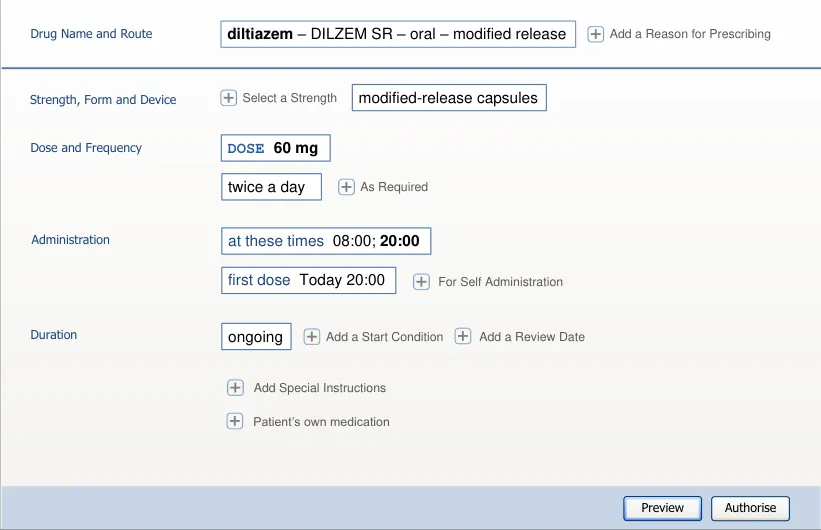Edit first dose Today 20:00 field
The width and height of the screenshot is (821, 530).
[x=308, y=280]
